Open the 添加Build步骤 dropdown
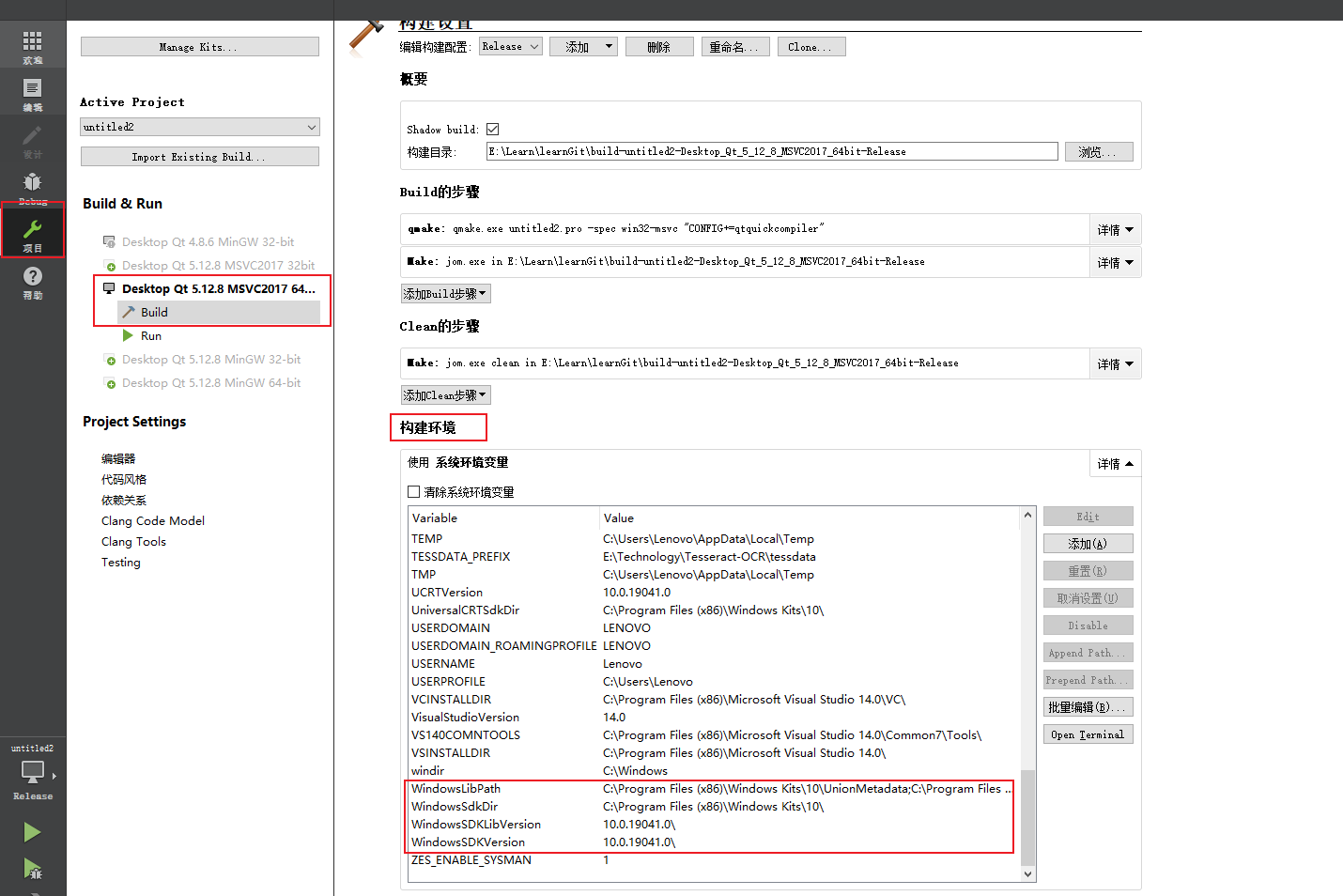Image resolution: width=1343 pixels, height=896 pixels. (x=446, y=294)
